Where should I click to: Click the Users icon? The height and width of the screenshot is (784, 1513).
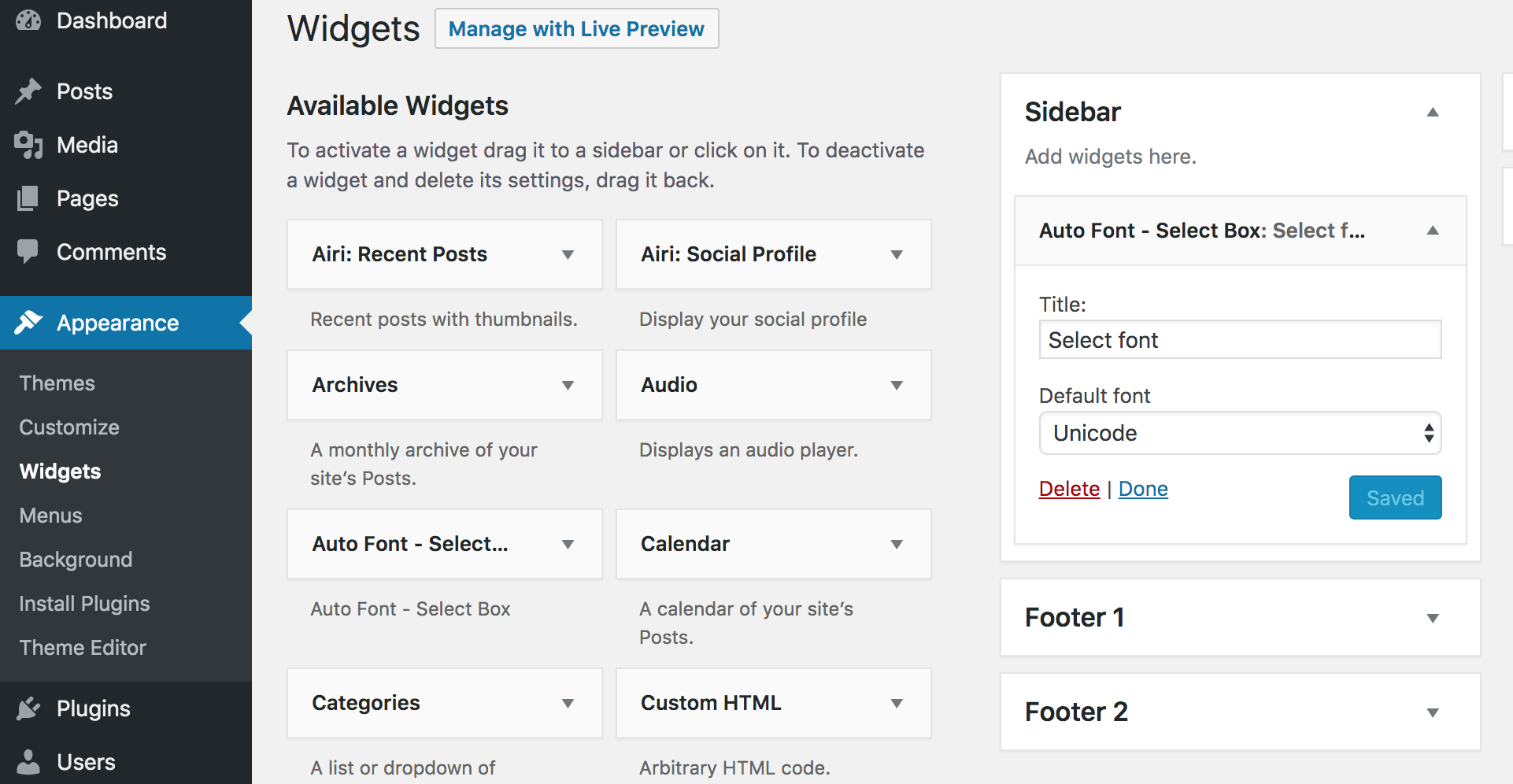click(28, 761)
